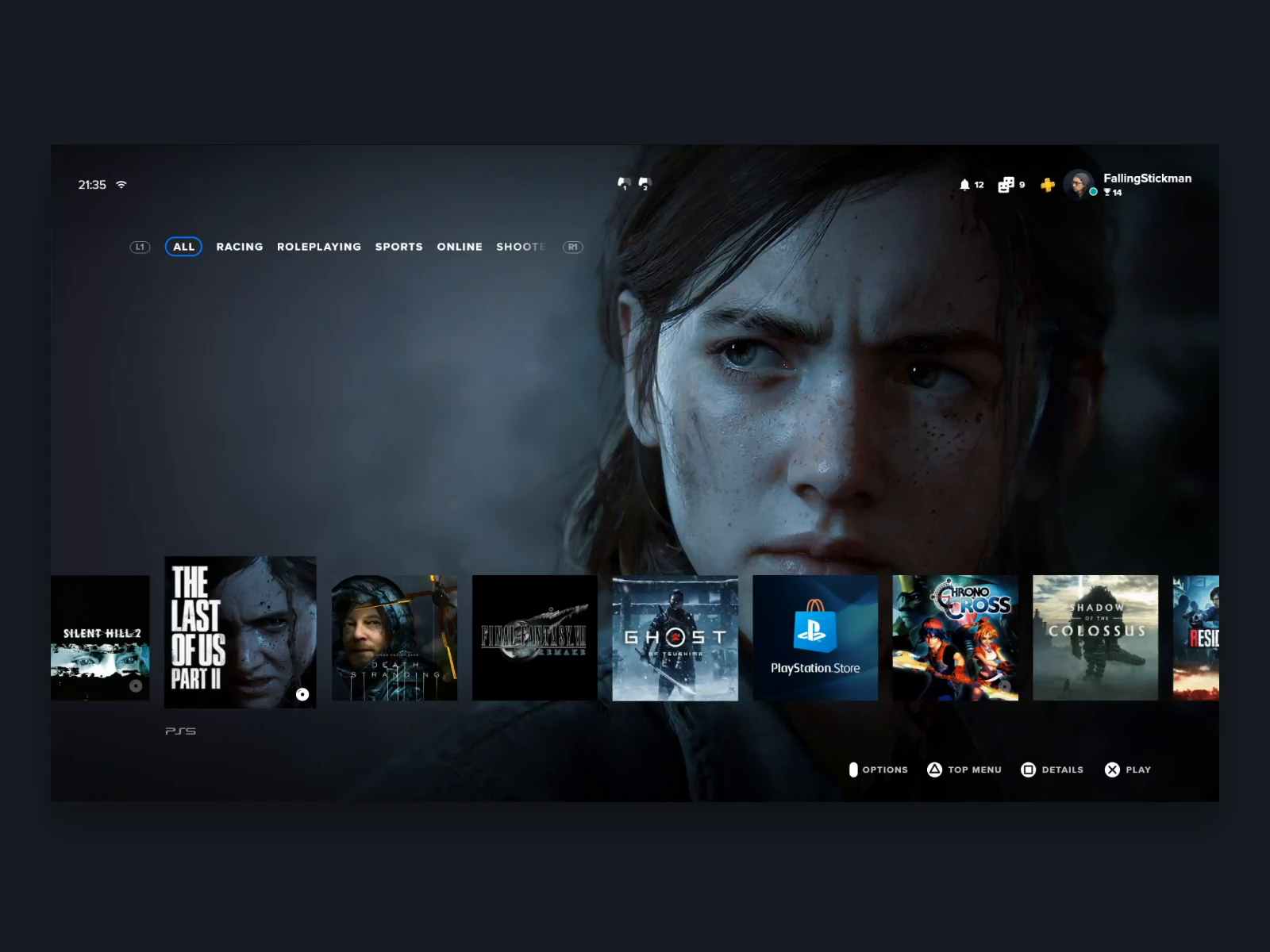Select the ALL games filter

coord(183,247)
